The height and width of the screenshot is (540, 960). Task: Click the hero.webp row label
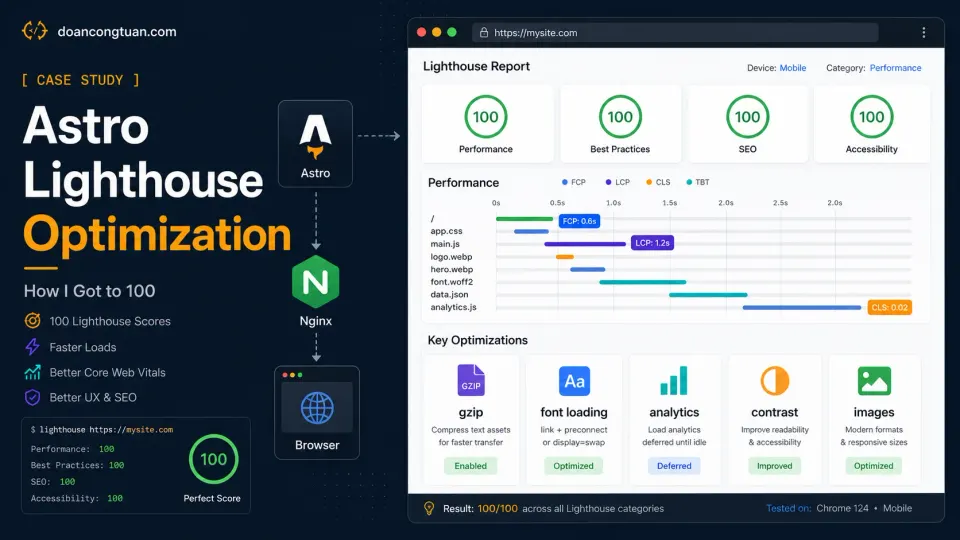(x=452, y=269)
